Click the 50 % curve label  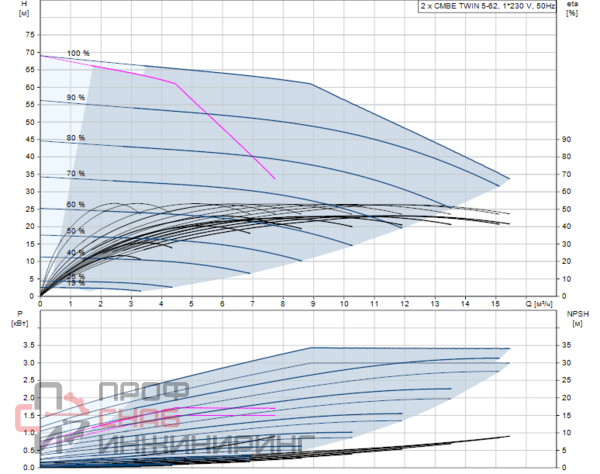point(76,231)
